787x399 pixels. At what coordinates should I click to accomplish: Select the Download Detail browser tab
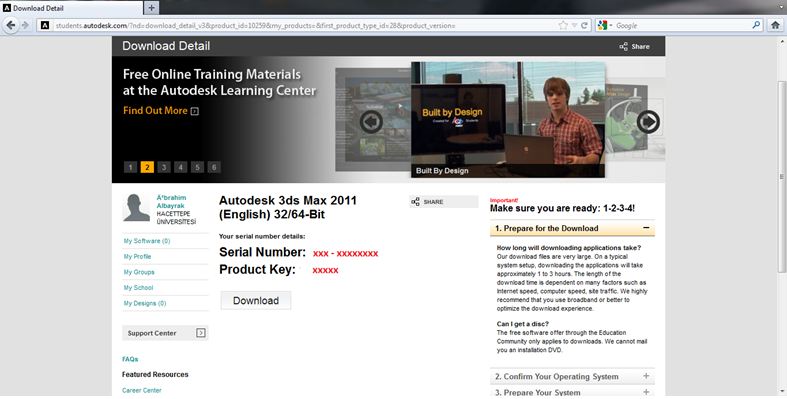coord(72,8)
